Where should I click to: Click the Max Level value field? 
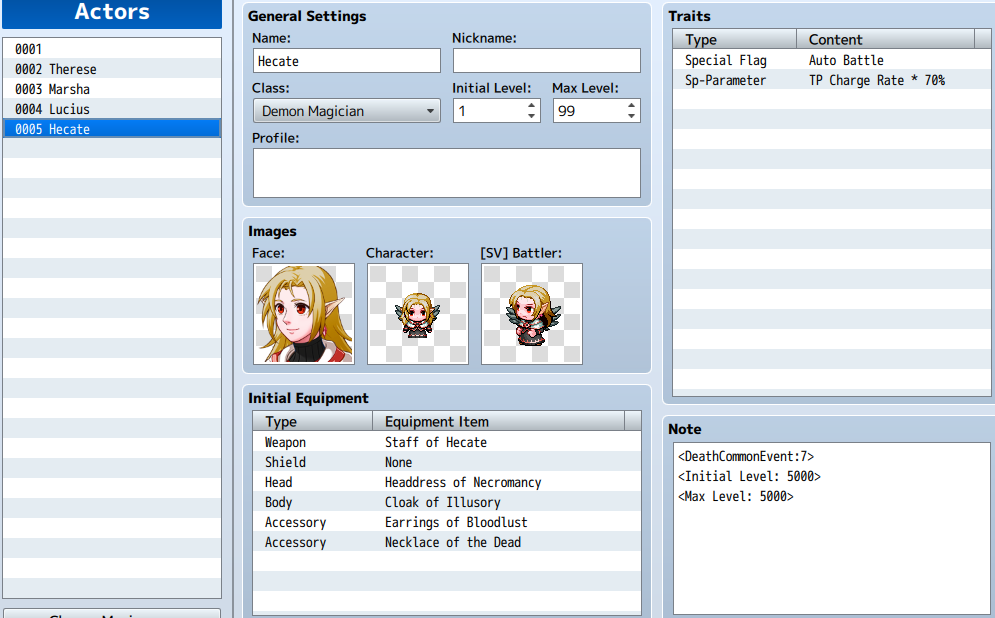pyautogui.click(x=588, y=111)
